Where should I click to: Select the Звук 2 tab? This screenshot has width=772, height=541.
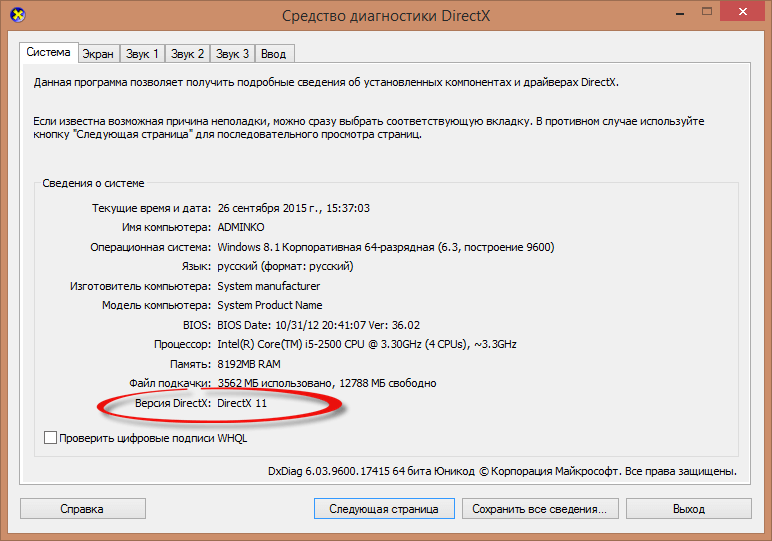click(187, 54)
